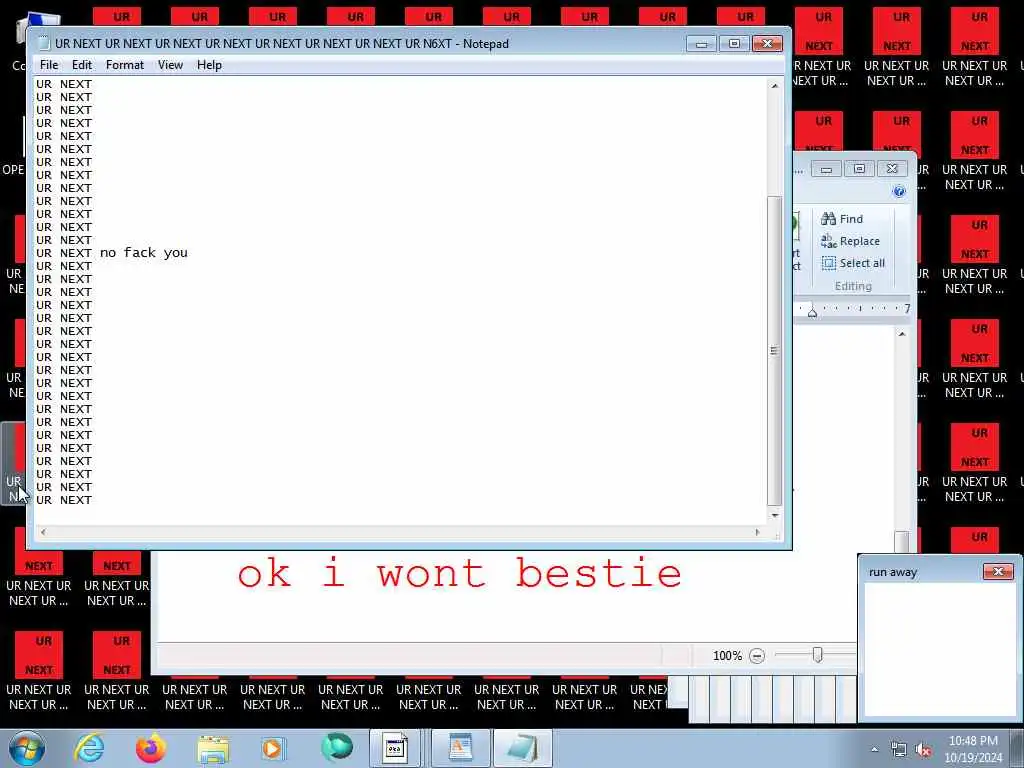Open Windows Explorer from the taskbar
The image size is (1024, 768).
coord(213,748)
